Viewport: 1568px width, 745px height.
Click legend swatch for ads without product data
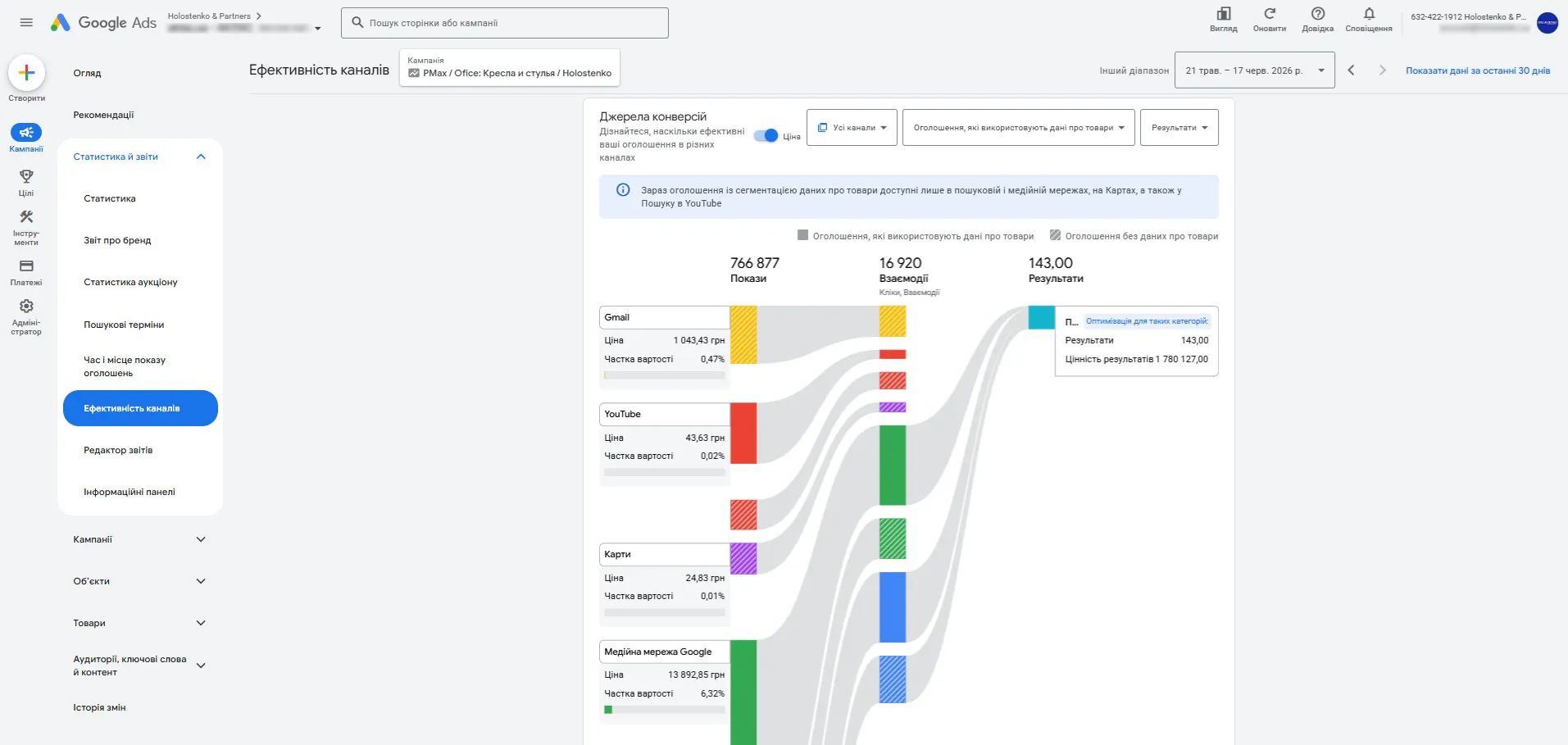point(1056,235)
